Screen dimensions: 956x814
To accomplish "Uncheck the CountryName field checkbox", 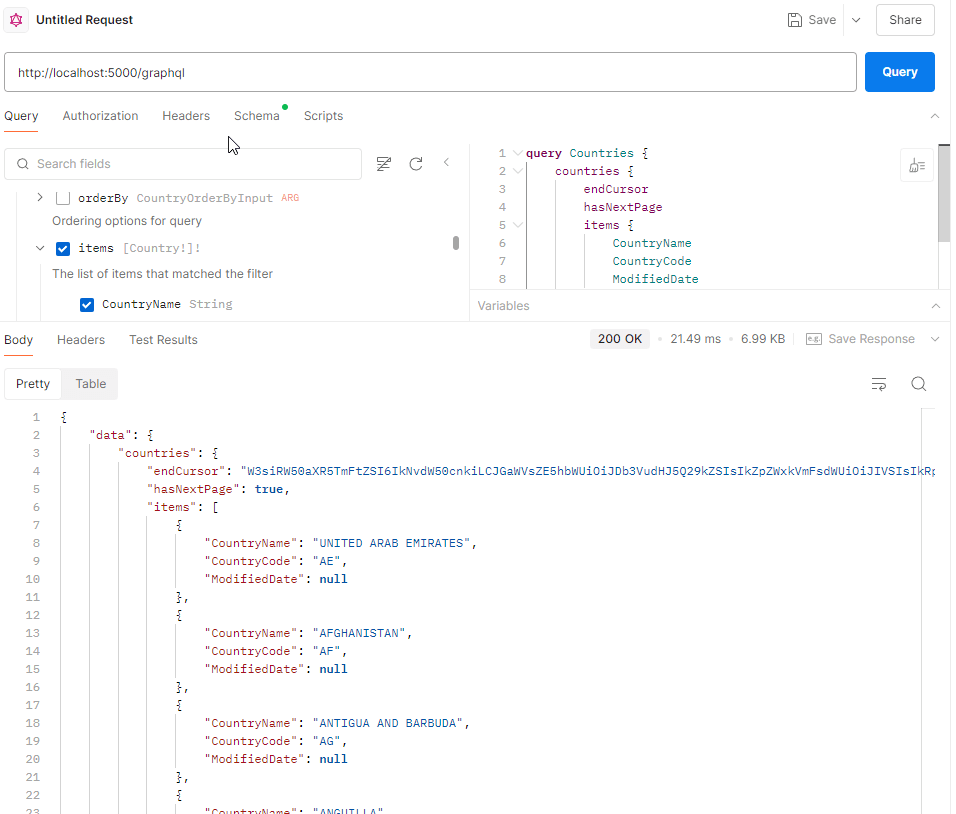I will click(87, 304).
